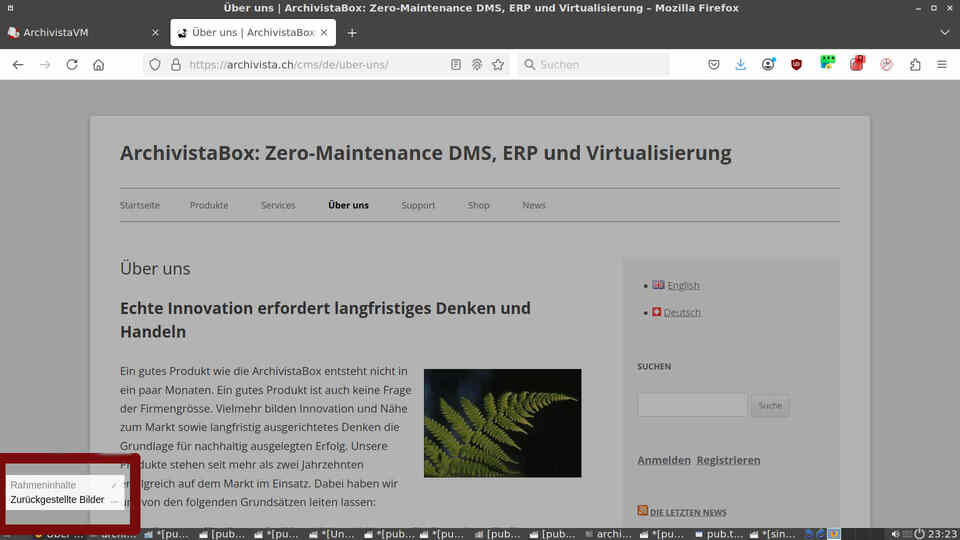This screenshot has width=960, height=540.
Task: Click the Firefox Suchen search box
Action: coord(593,64)
